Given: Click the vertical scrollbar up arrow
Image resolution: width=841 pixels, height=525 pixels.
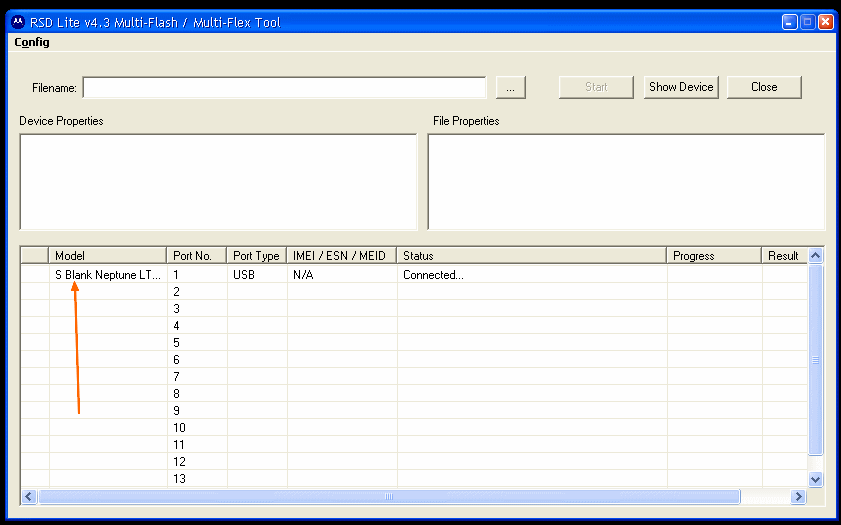Looking at the screenshot, I should pos(815,255).
